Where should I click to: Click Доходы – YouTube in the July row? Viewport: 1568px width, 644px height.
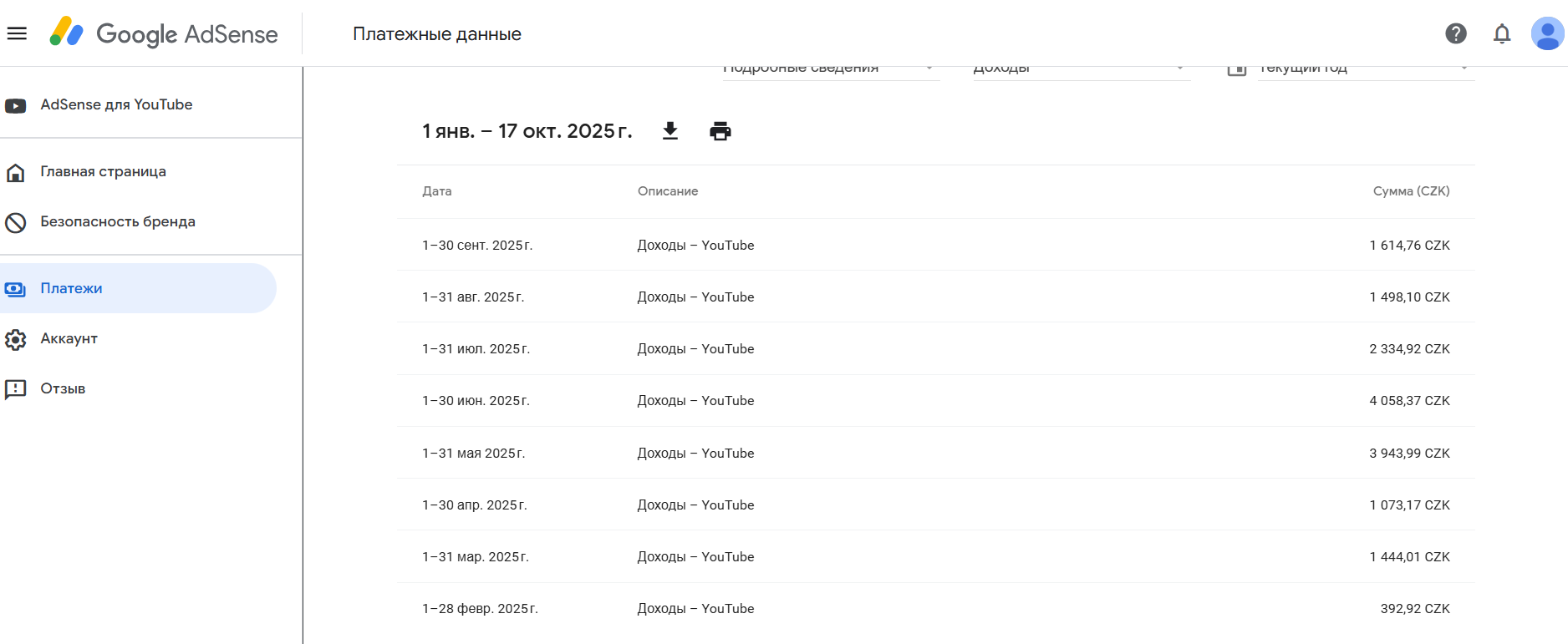[695, 349]
